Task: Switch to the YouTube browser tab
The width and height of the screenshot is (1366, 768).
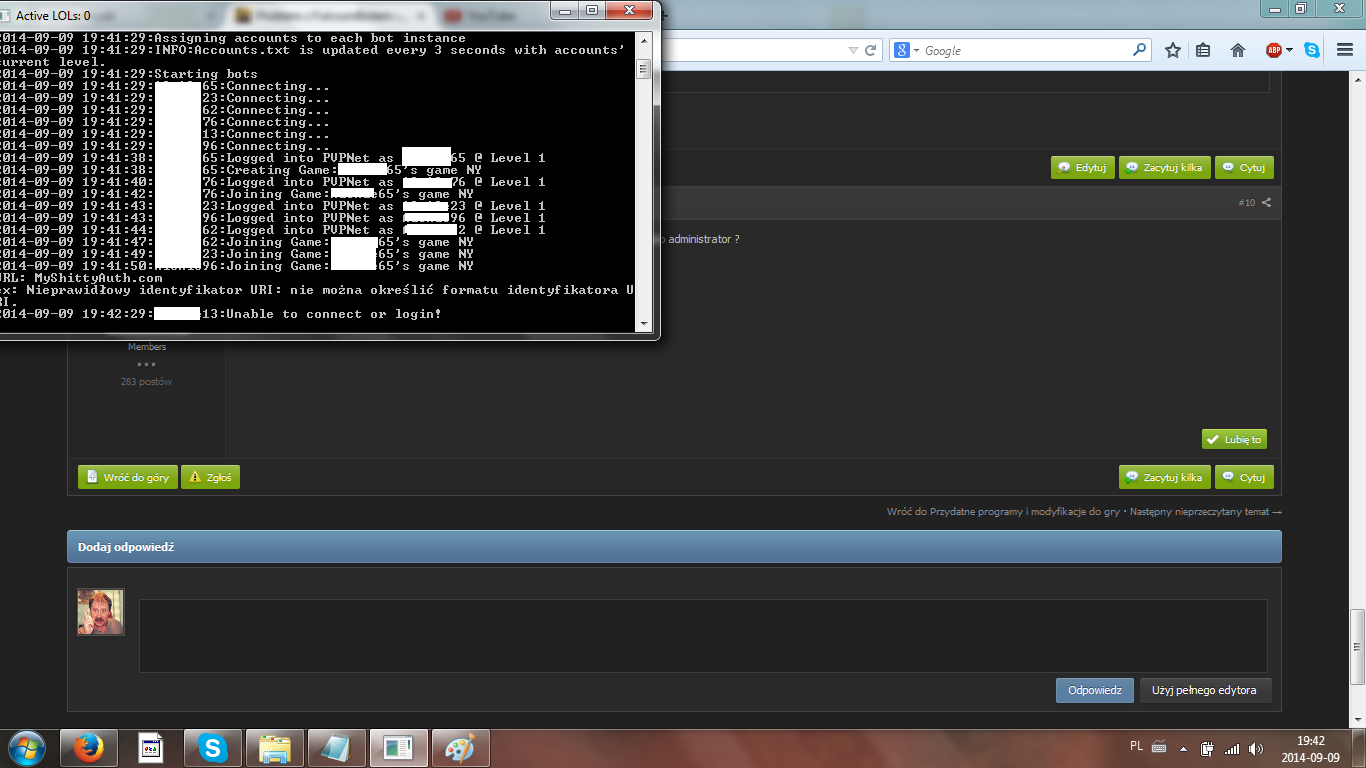Action: pyautogui.click(x=490, y=15)
